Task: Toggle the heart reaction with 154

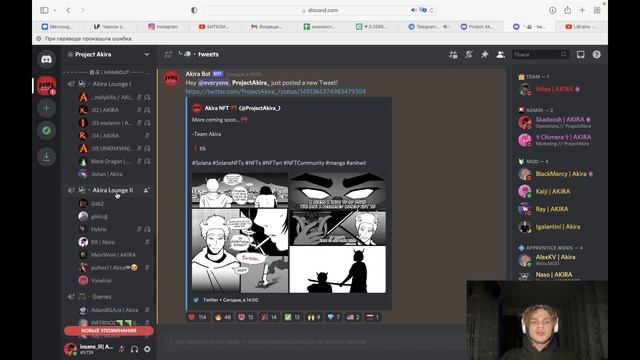Action: pyautogui.click(x=198, y=317)
